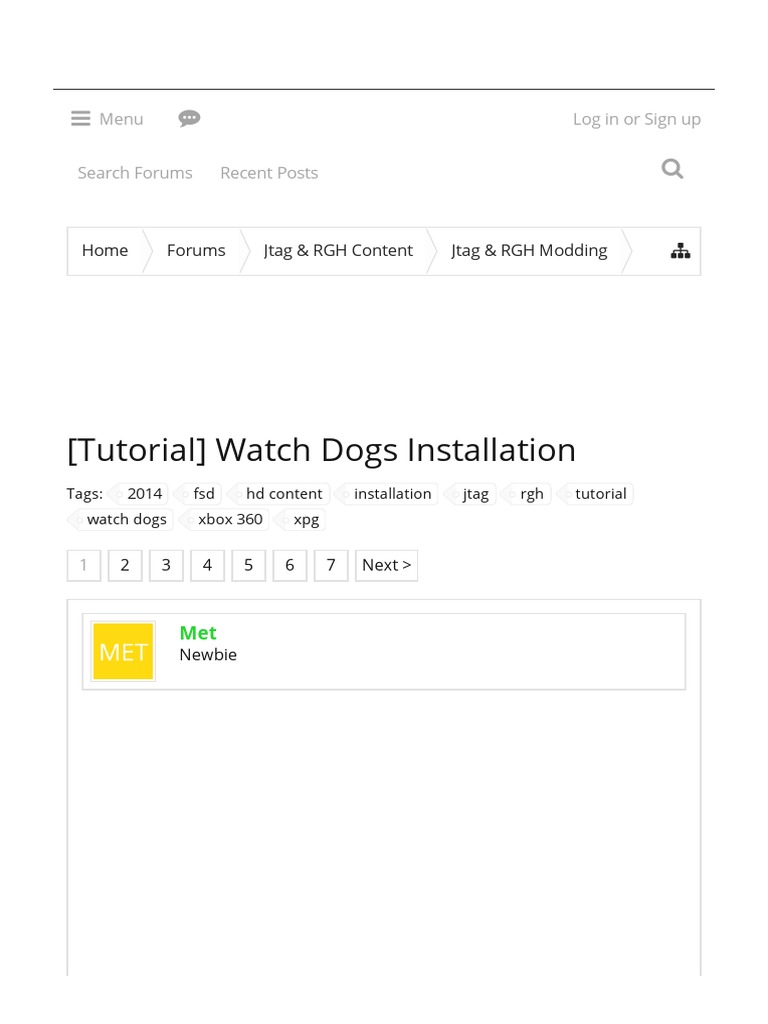Screen dimensions: 768x1024
Task: Open the sitemap navigation tree icon
Action: coord(680,251)
